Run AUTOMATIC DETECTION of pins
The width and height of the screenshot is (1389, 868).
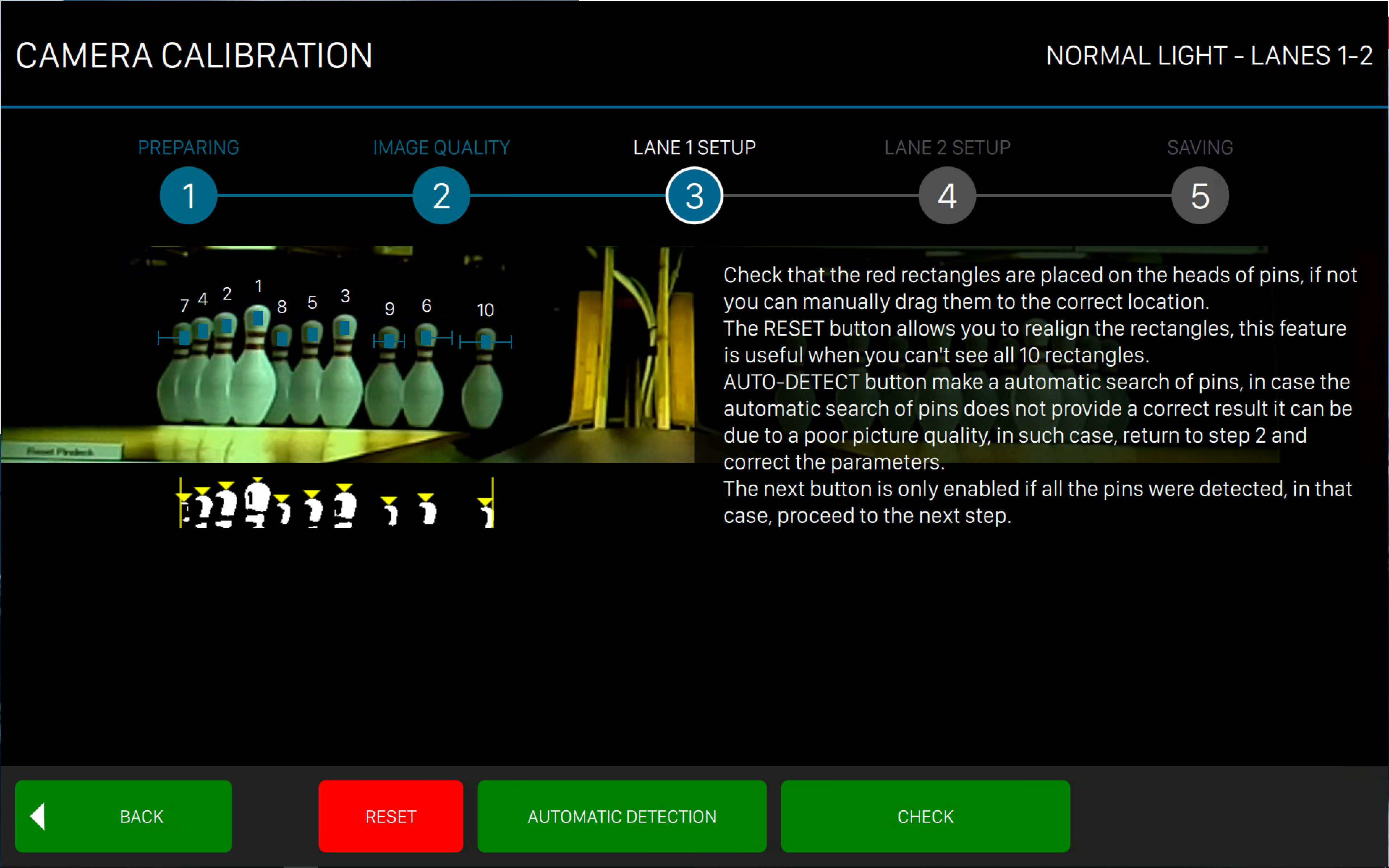pos(621,816)
